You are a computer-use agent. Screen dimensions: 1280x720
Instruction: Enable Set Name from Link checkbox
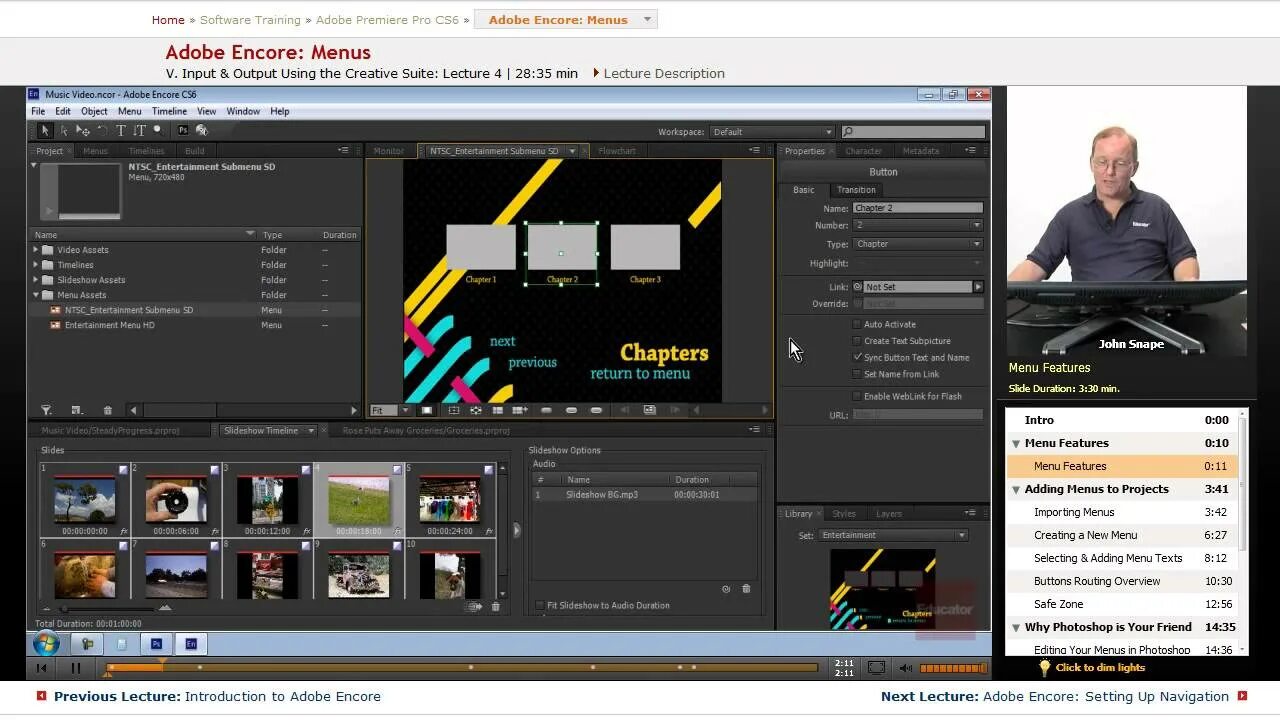coord(857,374)
